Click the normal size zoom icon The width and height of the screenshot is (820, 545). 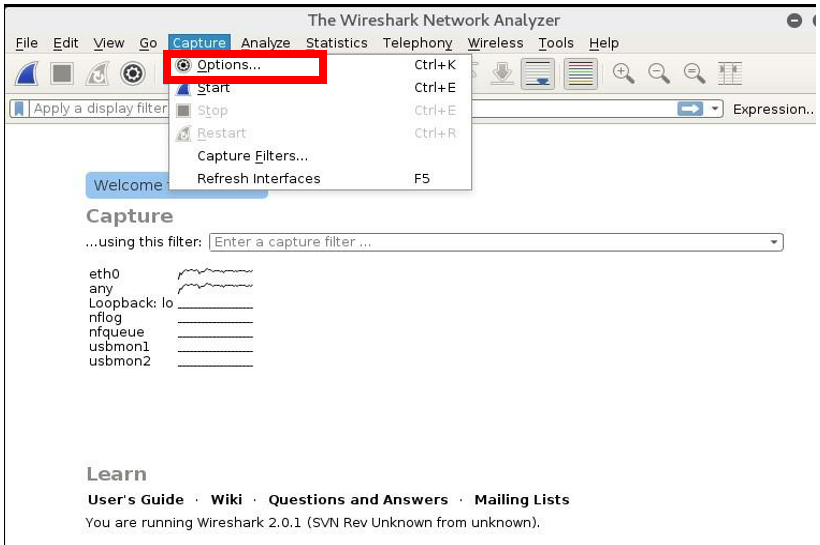click(x=694, y=74)
